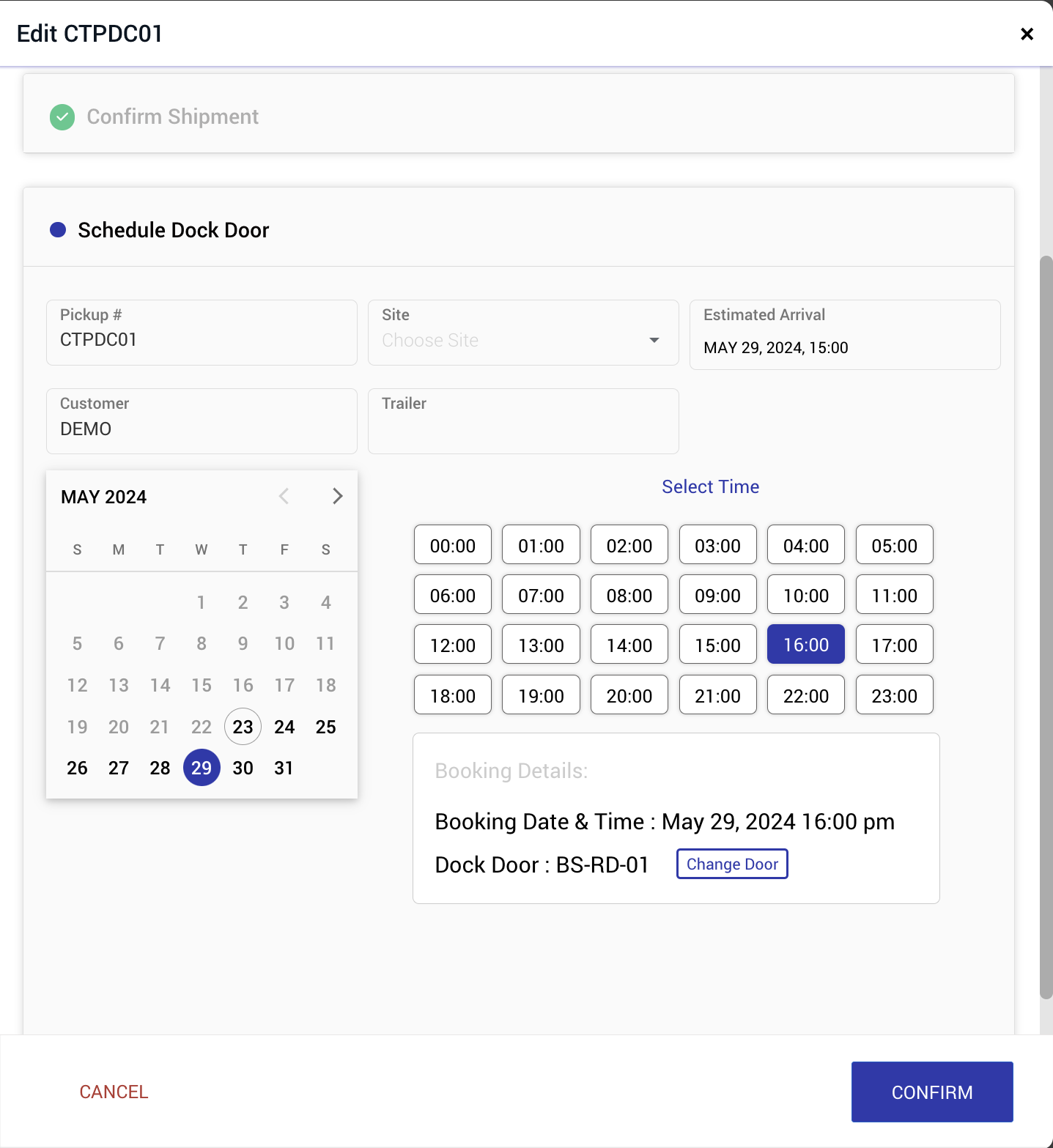The width and height of the screenshot is (1053, 1148).
Task: Select the 02:00 time slot
Action: pyautogui.click(x=629, y=544)
